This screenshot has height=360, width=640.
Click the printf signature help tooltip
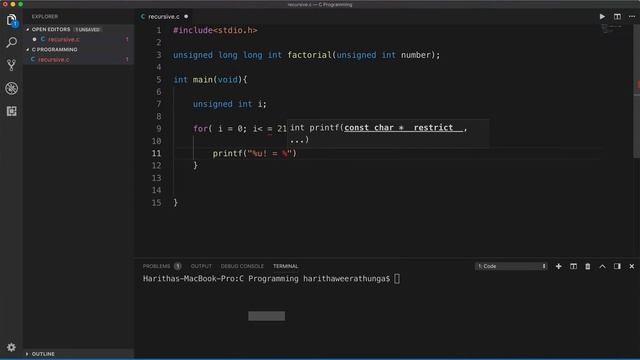point(388,133)
